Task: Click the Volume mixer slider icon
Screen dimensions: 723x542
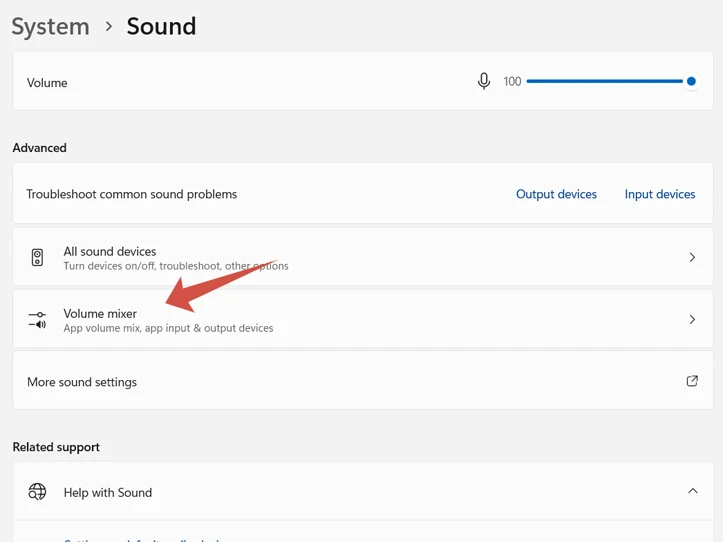Action: pos(37,320)
